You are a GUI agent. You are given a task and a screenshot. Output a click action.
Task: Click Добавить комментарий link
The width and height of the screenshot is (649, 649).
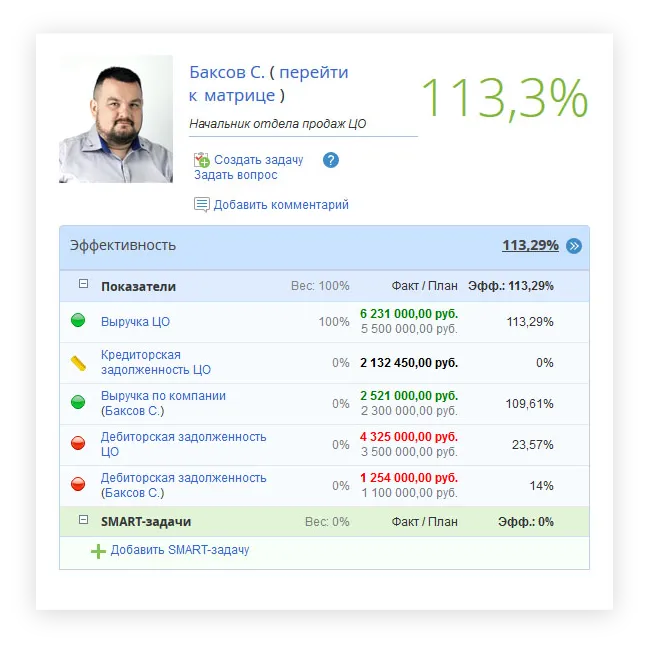click(281, 205)
